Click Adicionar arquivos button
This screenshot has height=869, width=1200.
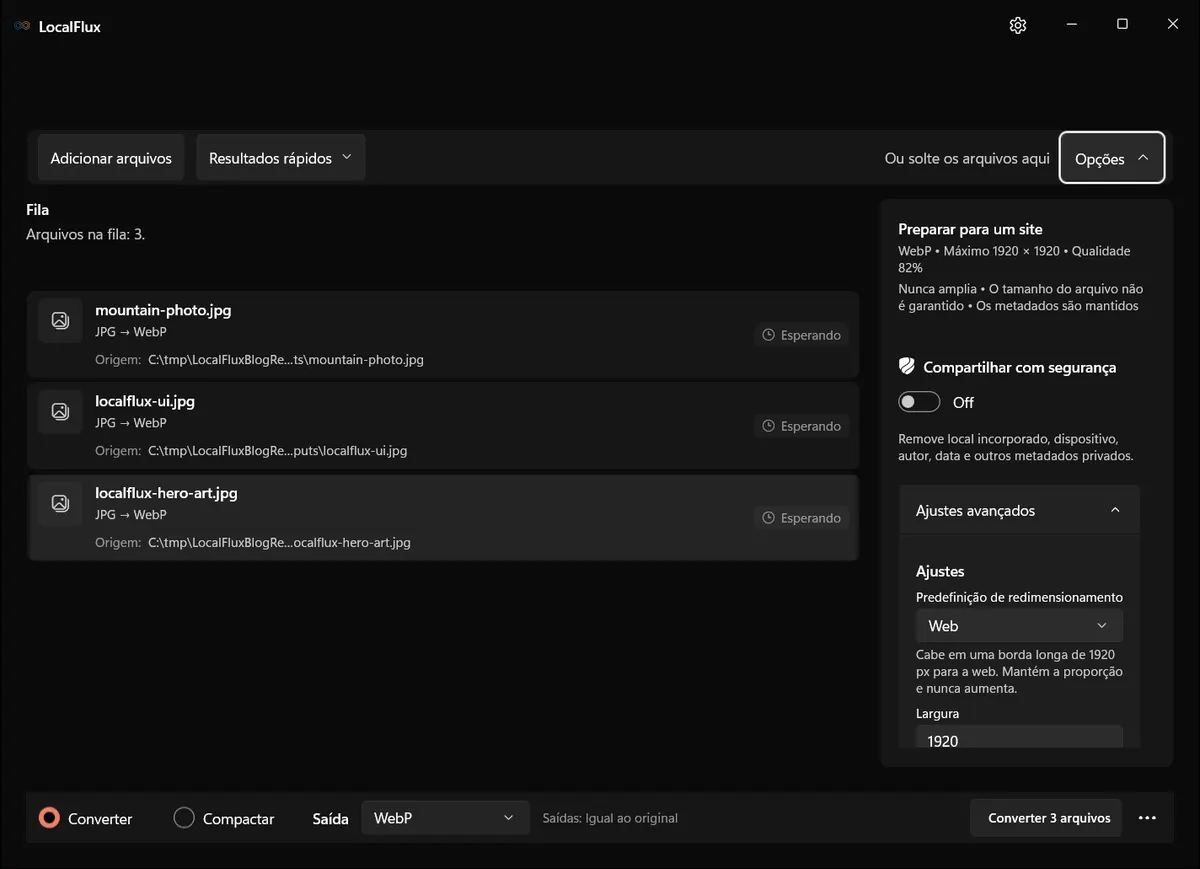click(111, 158)
